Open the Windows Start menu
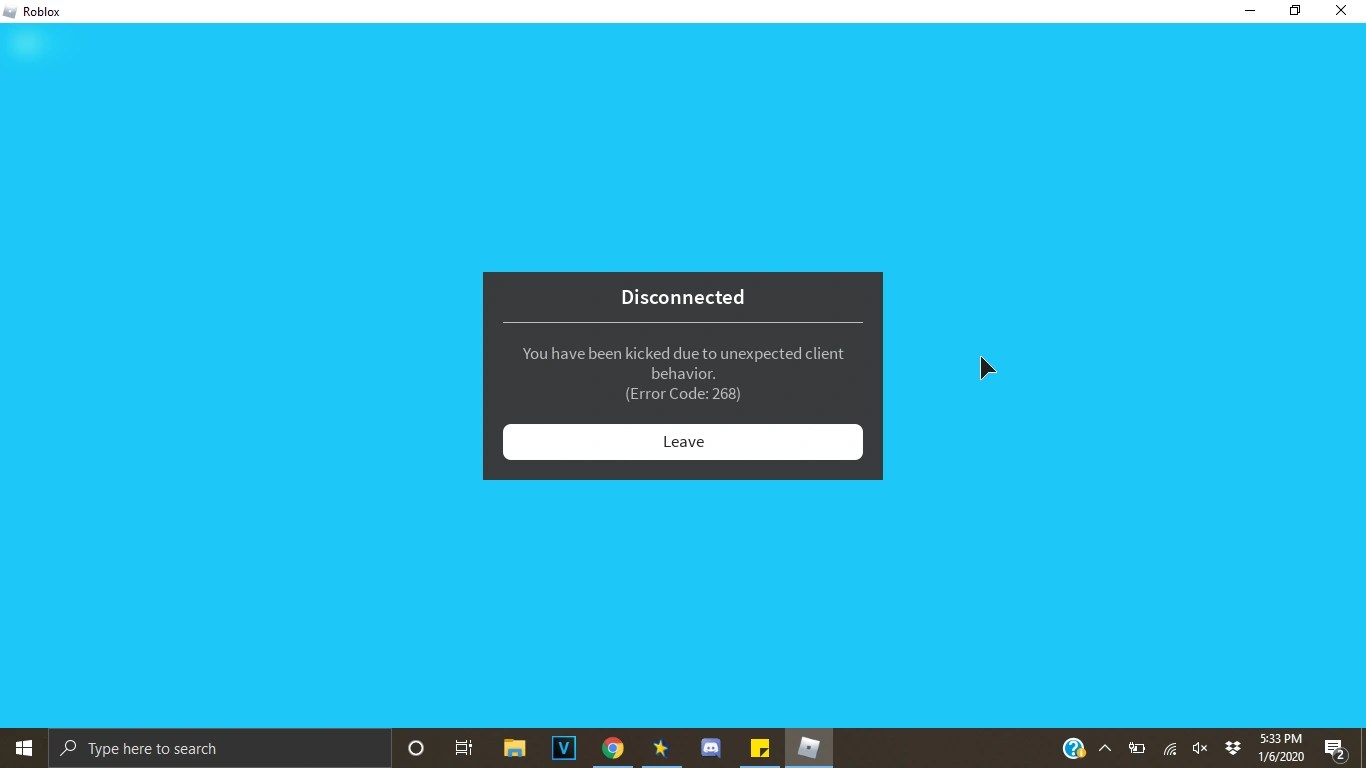 24,748
